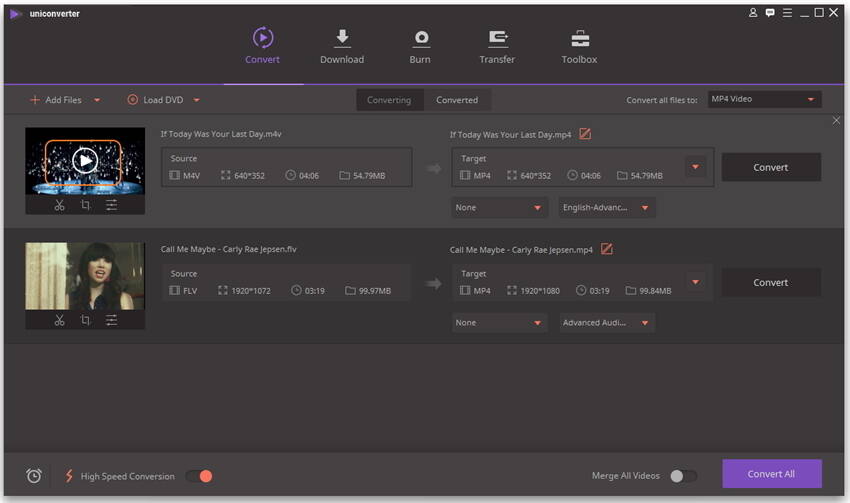The width and height of the screenshot is (850, 503).
Task: Click source format M4V label
Action: coord(185,176)
